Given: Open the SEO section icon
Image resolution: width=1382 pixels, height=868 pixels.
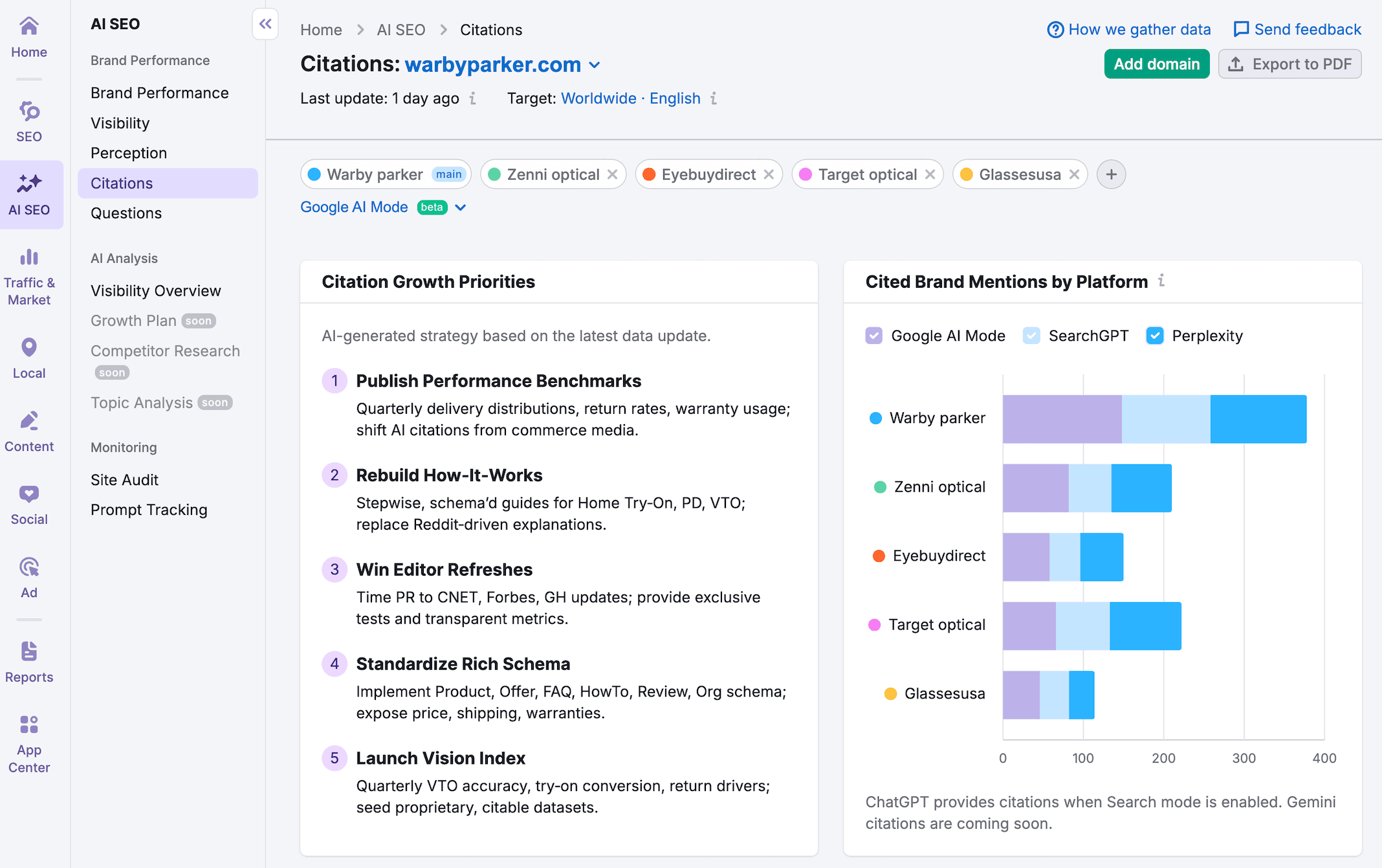Looking at the screenshot, I should coord(28,111).
